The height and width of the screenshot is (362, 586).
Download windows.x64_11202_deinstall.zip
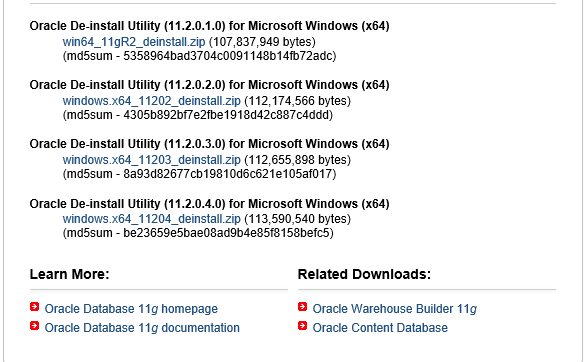point(151,101)
